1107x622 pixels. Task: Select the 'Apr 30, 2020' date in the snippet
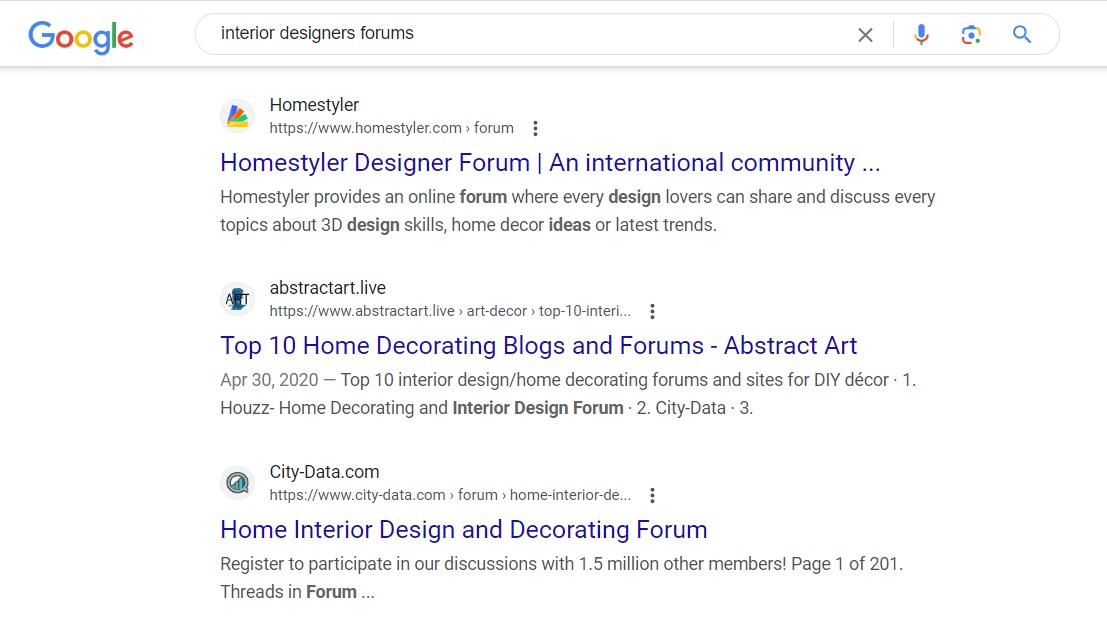pyautogui.click(x=269, y=380)
